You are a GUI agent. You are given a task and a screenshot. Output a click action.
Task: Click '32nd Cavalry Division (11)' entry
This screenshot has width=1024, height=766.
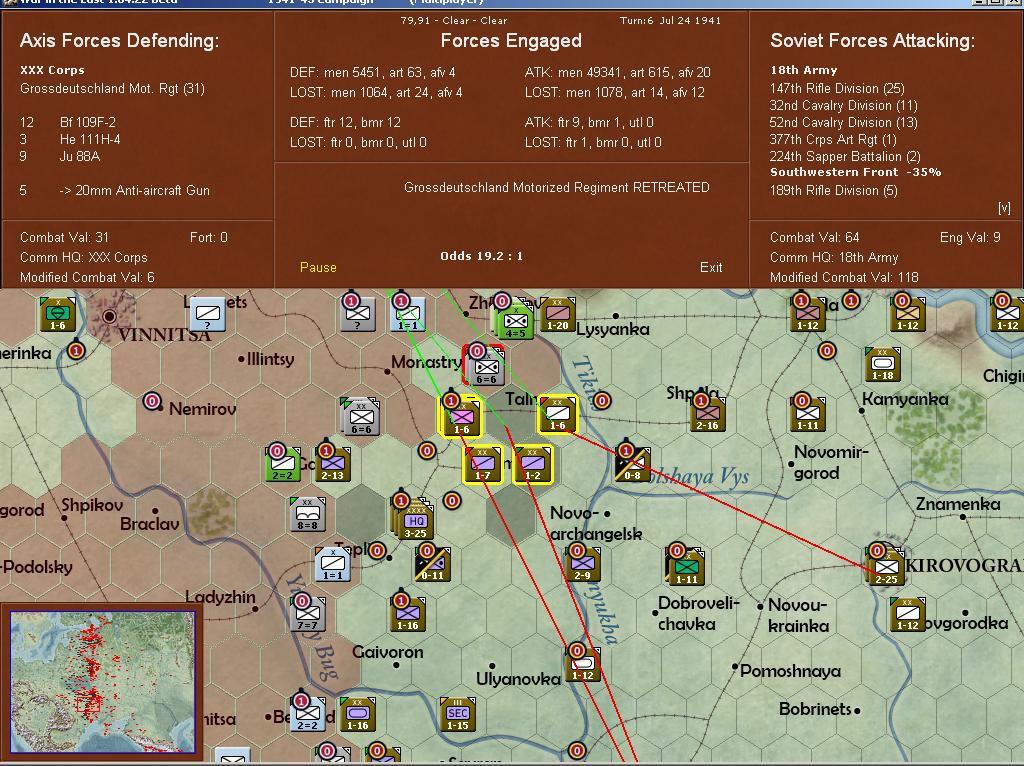[x=844, y=105]
